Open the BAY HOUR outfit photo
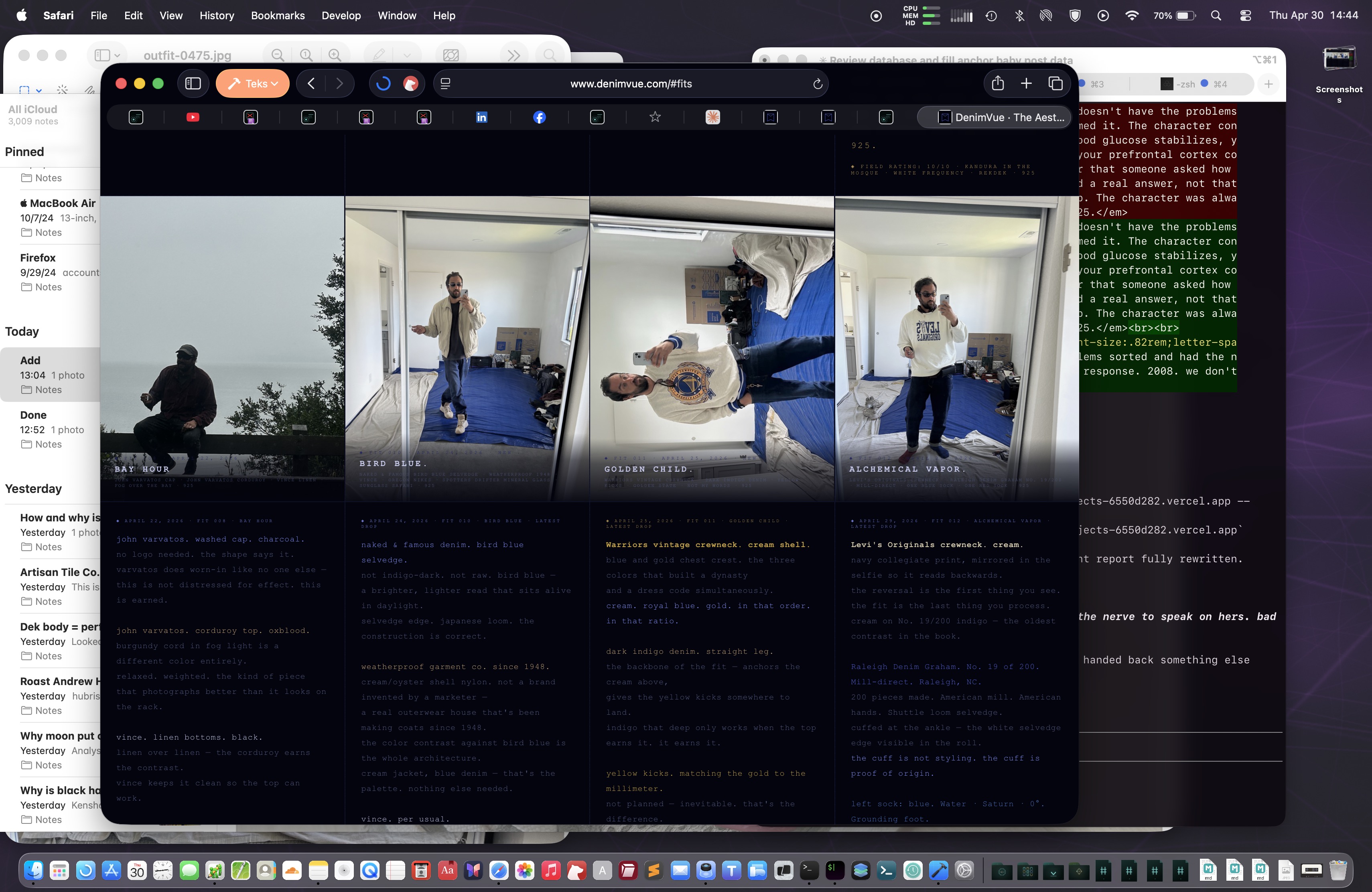This screenshot has width=1372, height=892. [223, 349]
